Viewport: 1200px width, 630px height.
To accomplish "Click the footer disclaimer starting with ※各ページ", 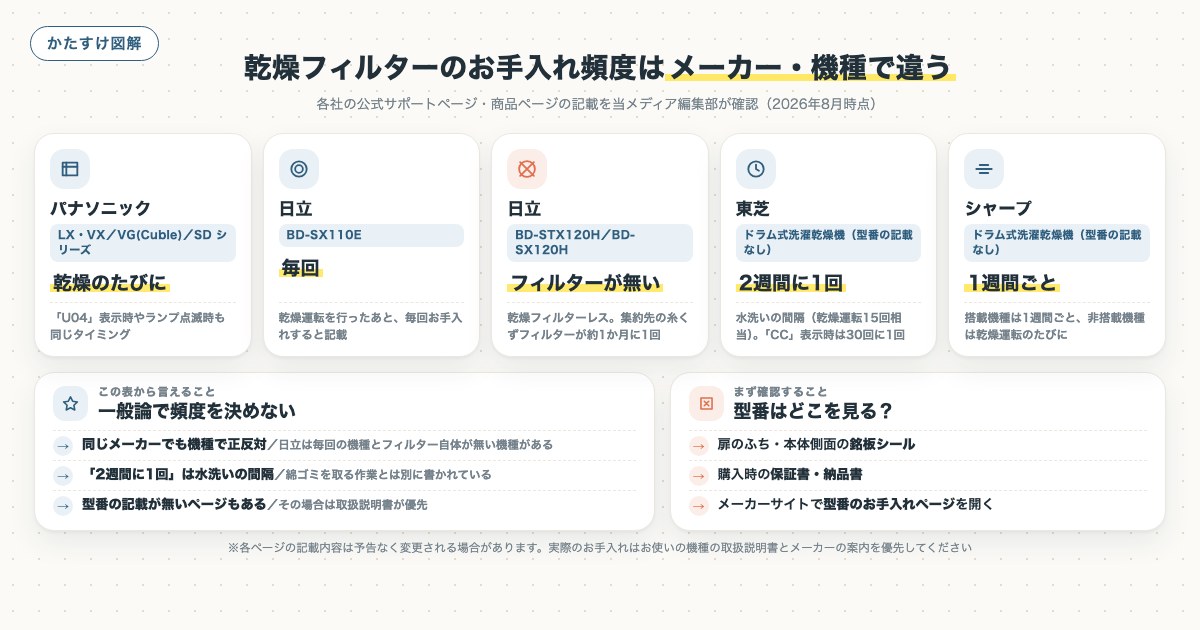I will point(600,548).
